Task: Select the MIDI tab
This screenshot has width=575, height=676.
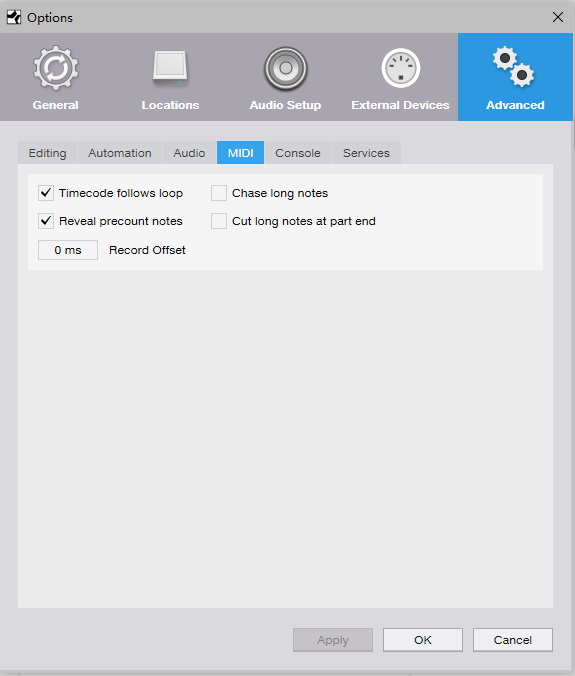Action: 241,153
